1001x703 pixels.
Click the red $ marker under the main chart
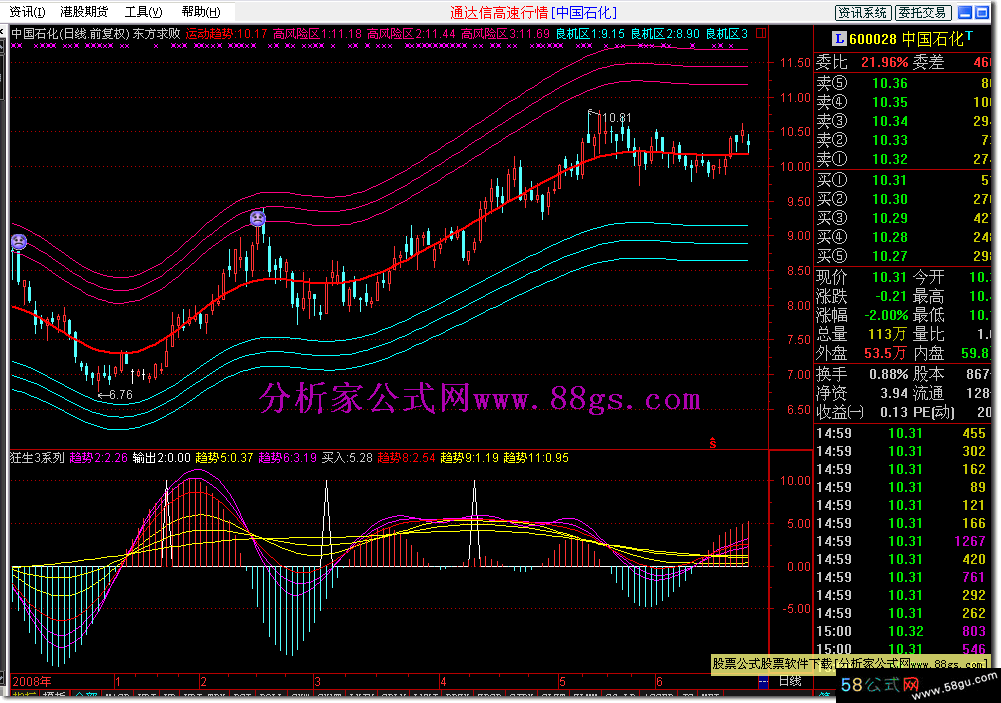(x=712, y=443)
